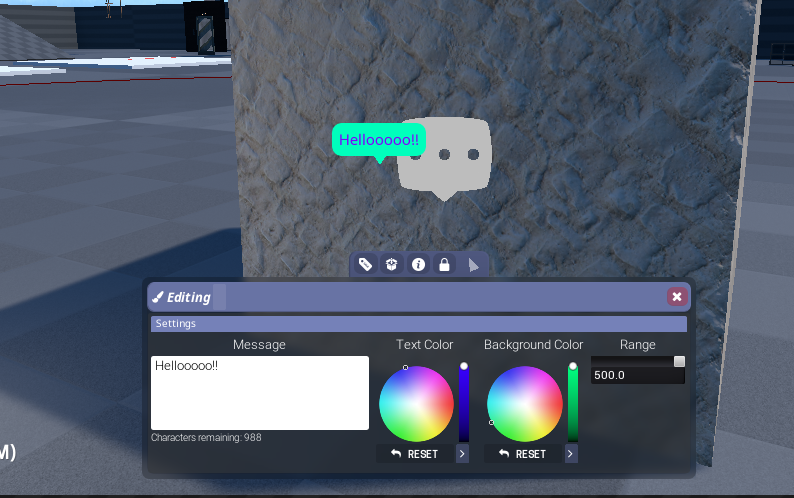The height and width of the screenshot is (498, 794).
Task: Expand Background Color options arrow
Action: click(571, 454)
